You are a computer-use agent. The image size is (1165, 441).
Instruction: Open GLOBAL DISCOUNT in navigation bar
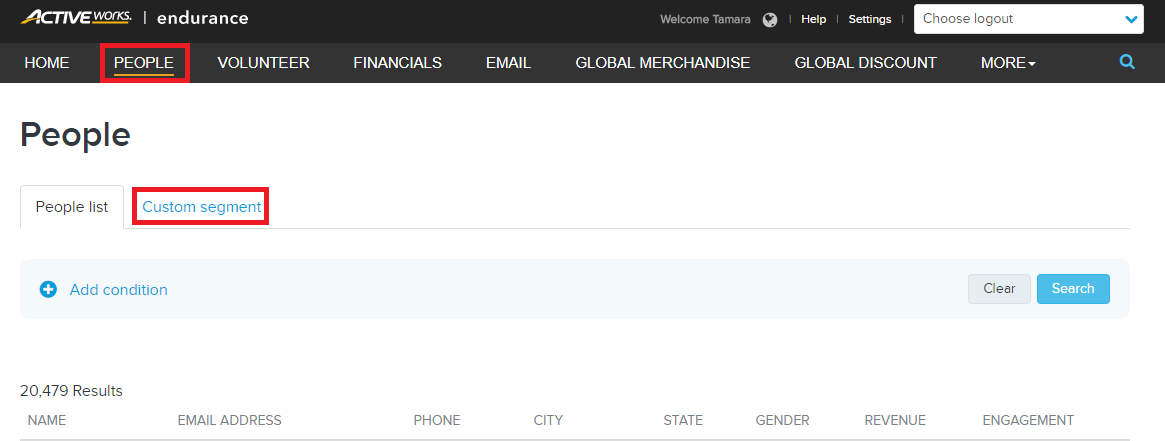(x=866, y=63)
